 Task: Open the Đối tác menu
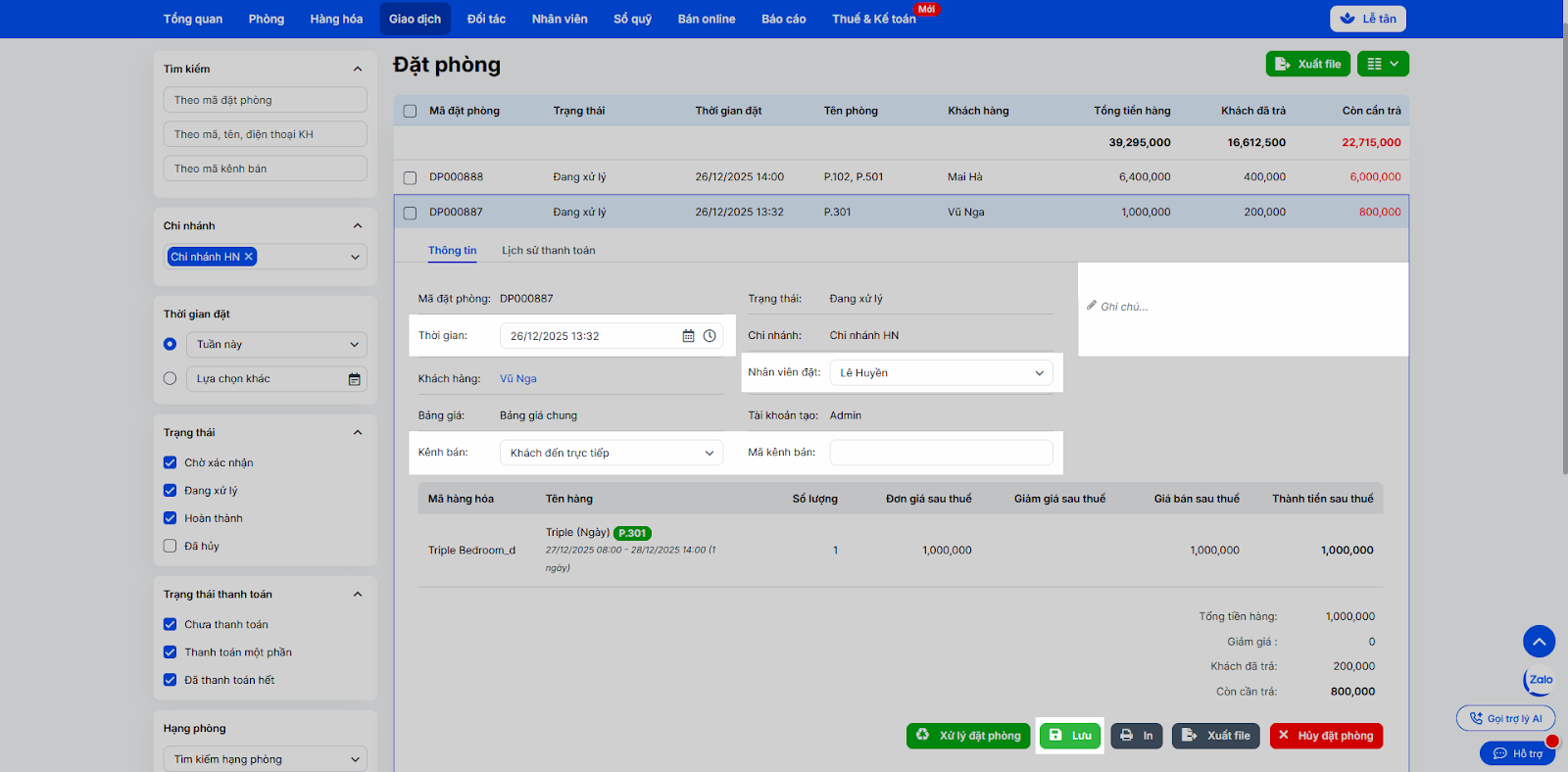click(486, 19)
